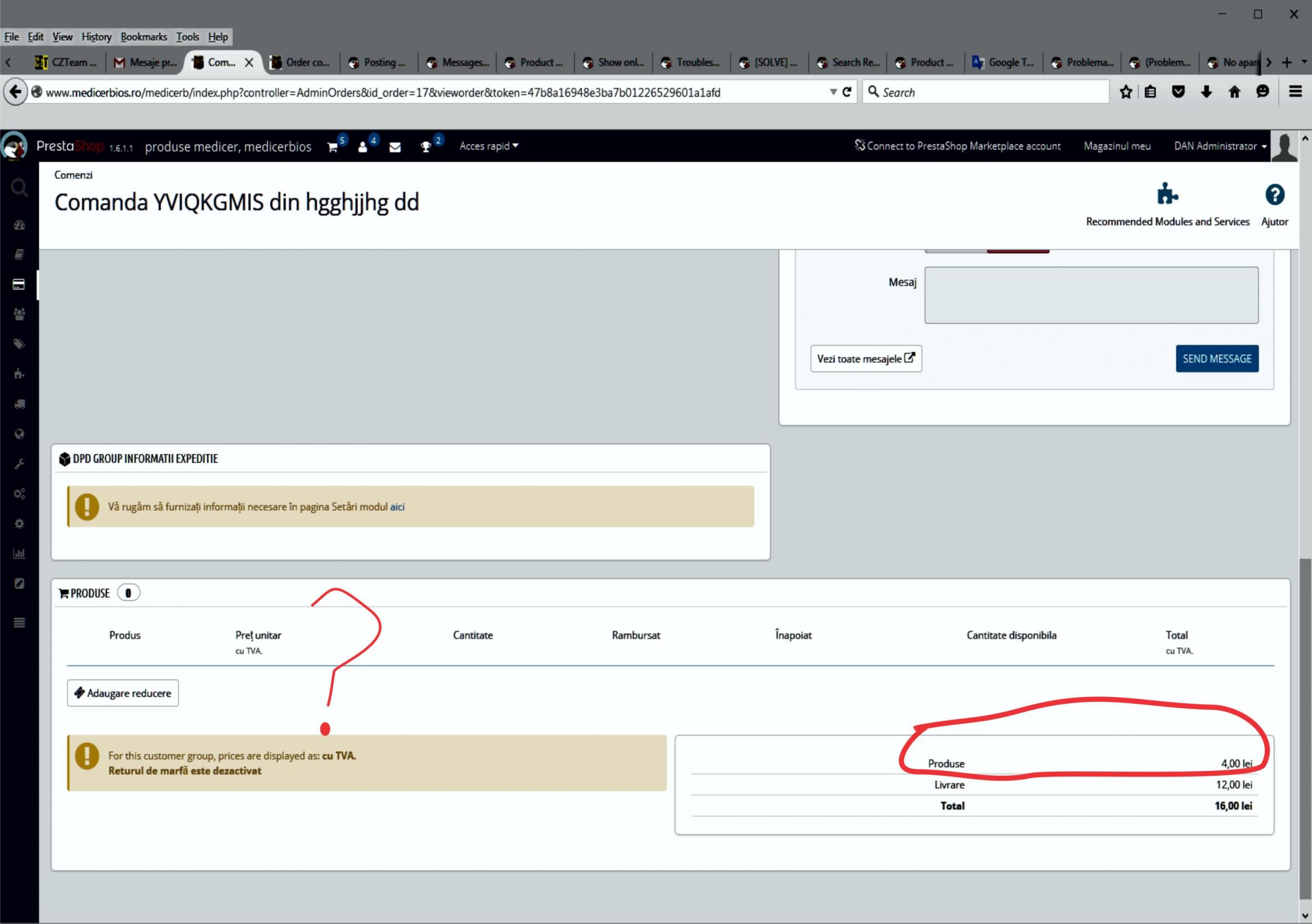Click the browser home toolbar icon
Viewport: 1312px width, 924px height.
click(1234, 92)
